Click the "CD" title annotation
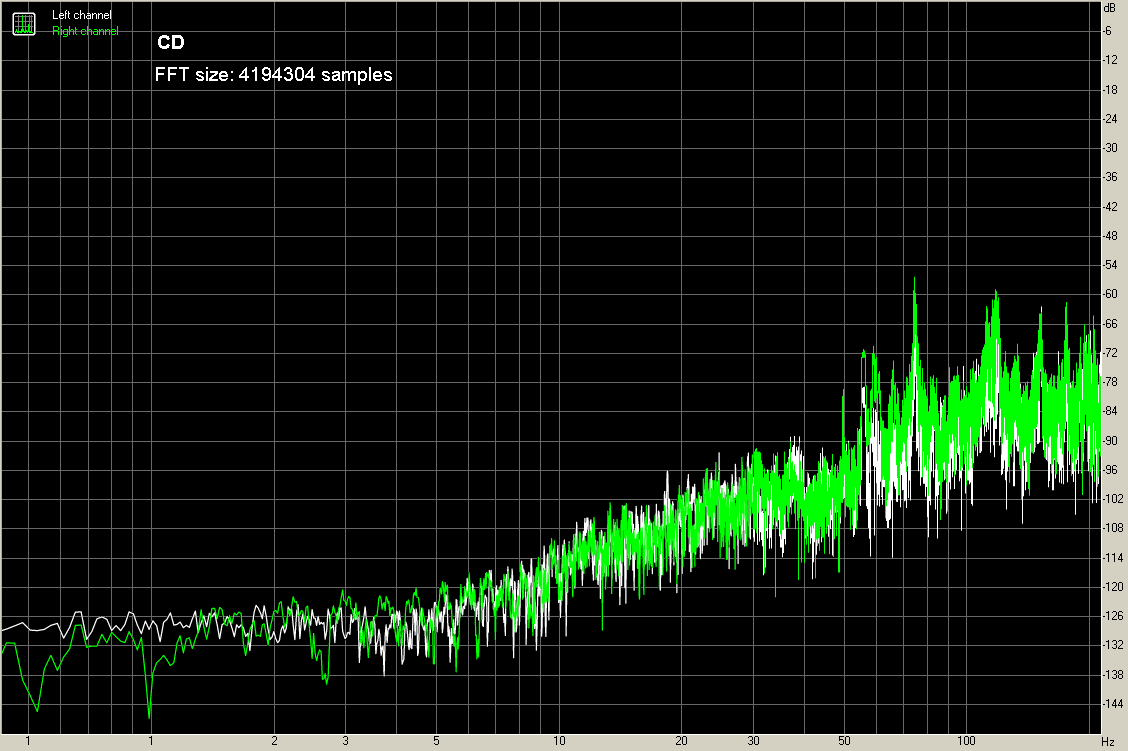Image resolution: width=1128 pixels, height=751 pixels. 171,42
